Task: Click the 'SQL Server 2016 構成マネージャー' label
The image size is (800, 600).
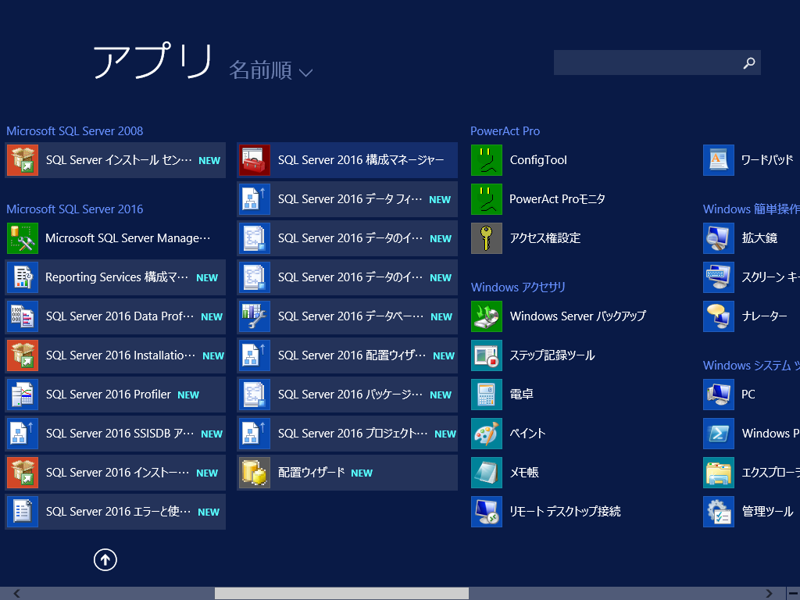Action: (361, 160)
